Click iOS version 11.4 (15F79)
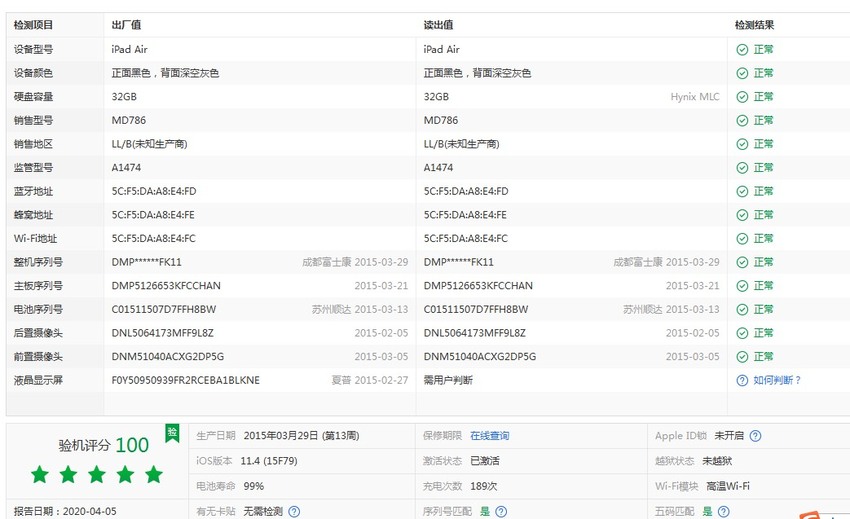The image size is (850, 519). pos(269,461)
